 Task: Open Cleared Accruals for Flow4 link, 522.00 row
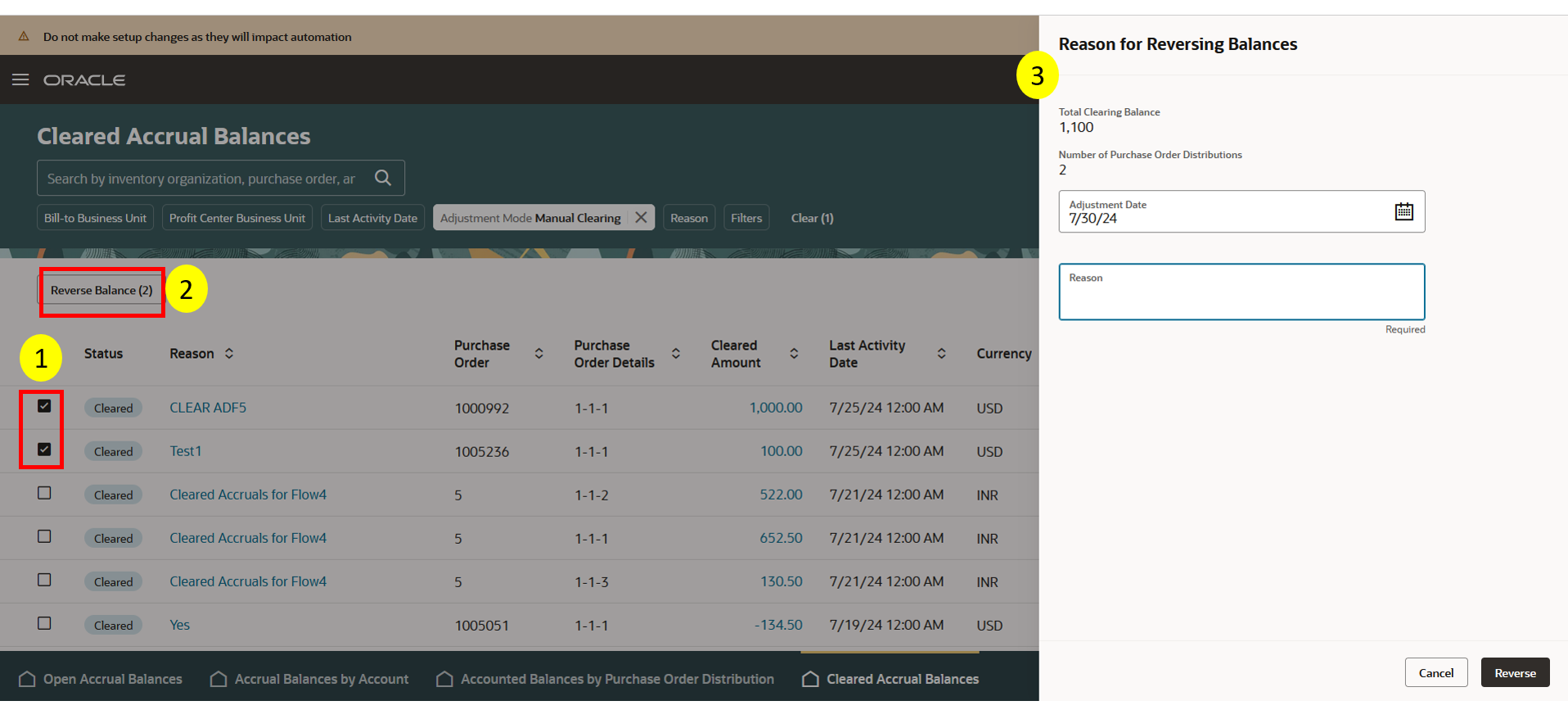pyautogui.click(x=248, y=494)
